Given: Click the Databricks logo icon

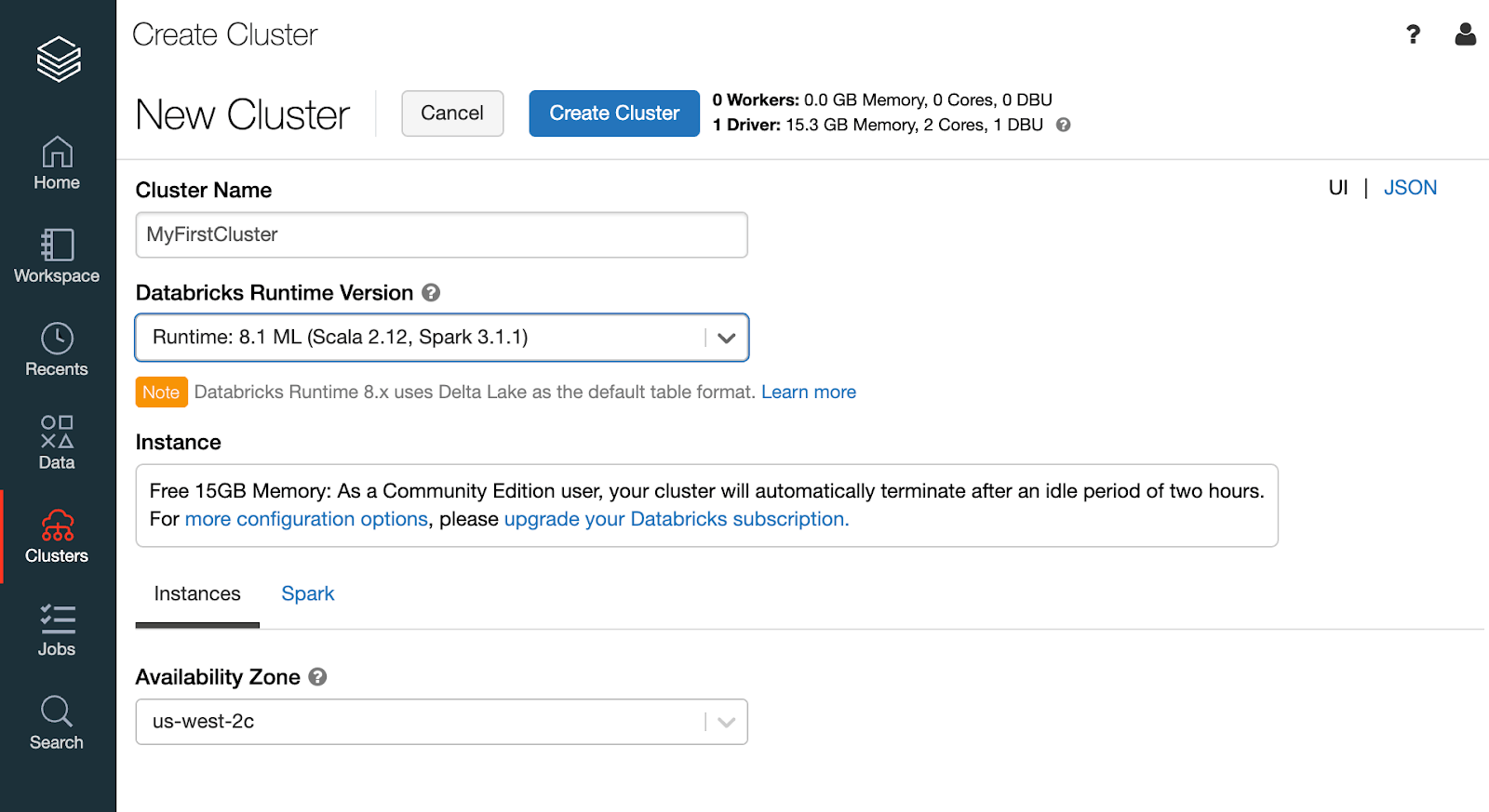Looking at the screenshot, I should pyautogui.click(x=58, y=59).
